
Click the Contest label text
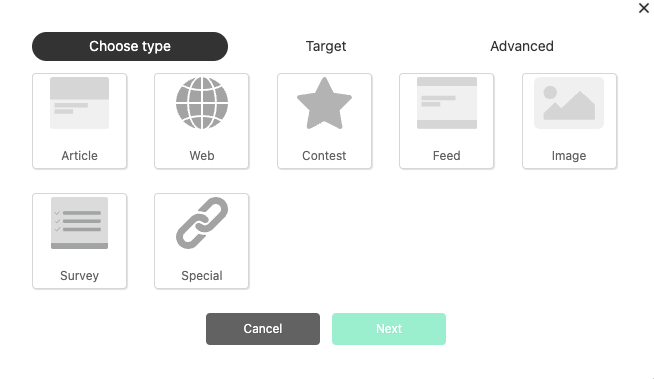(324, 156)
